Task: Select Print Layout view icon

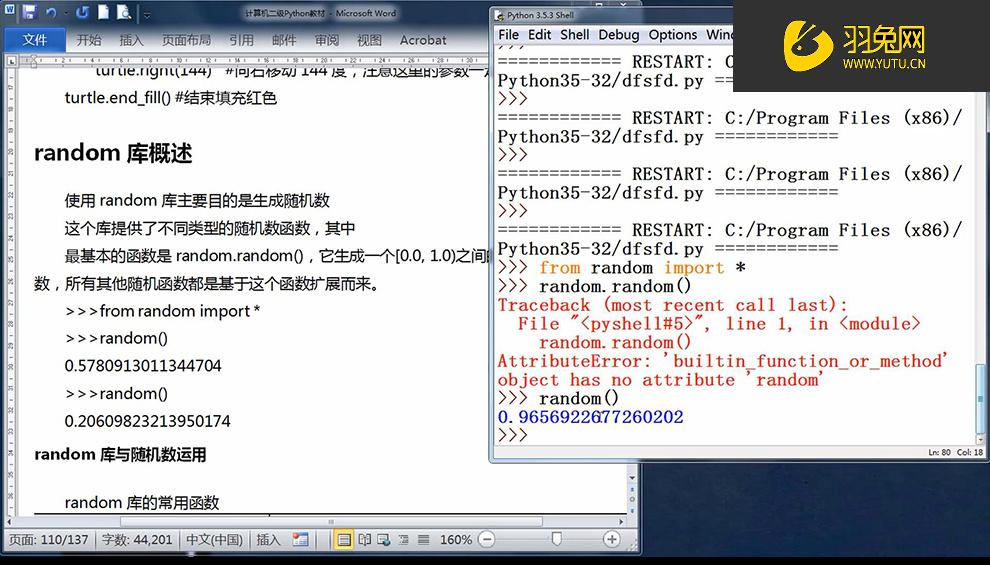Action: [x=343, y=540]
